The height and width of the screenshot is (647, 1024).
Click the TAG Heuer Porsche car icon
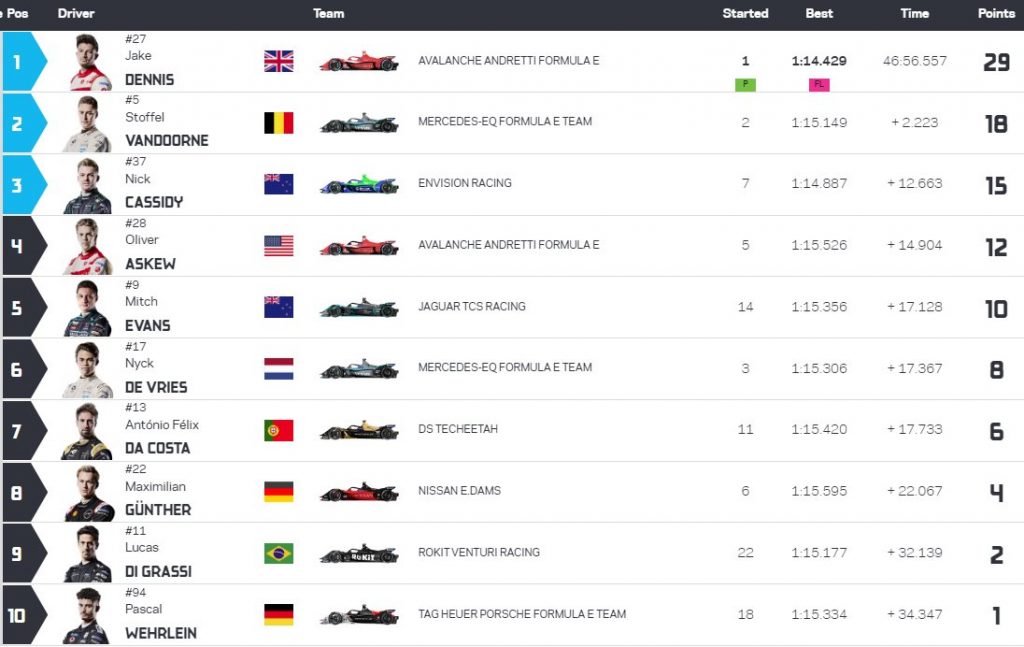tap(359, 616)
